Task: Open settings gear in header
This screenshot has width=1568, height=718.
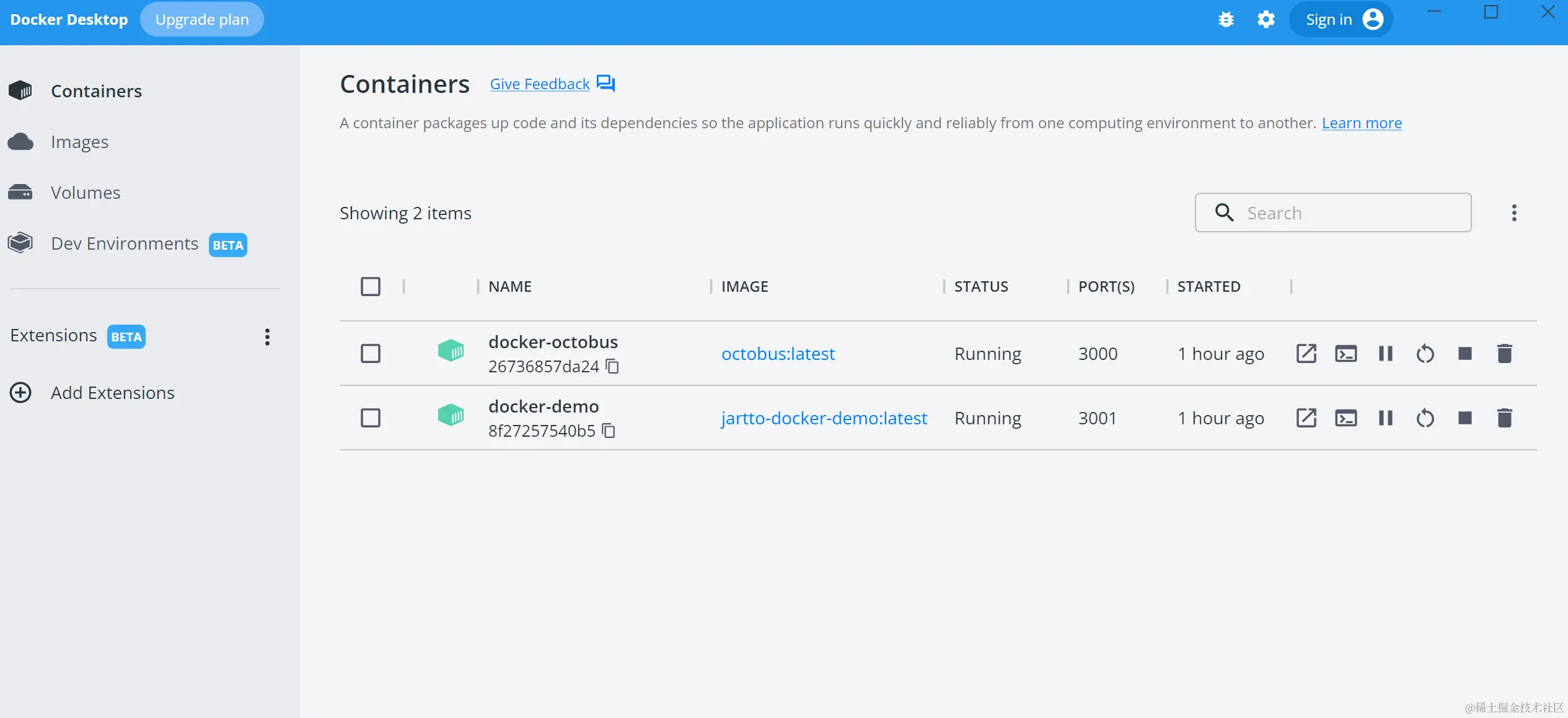Action: click(x=1266, y=20)
